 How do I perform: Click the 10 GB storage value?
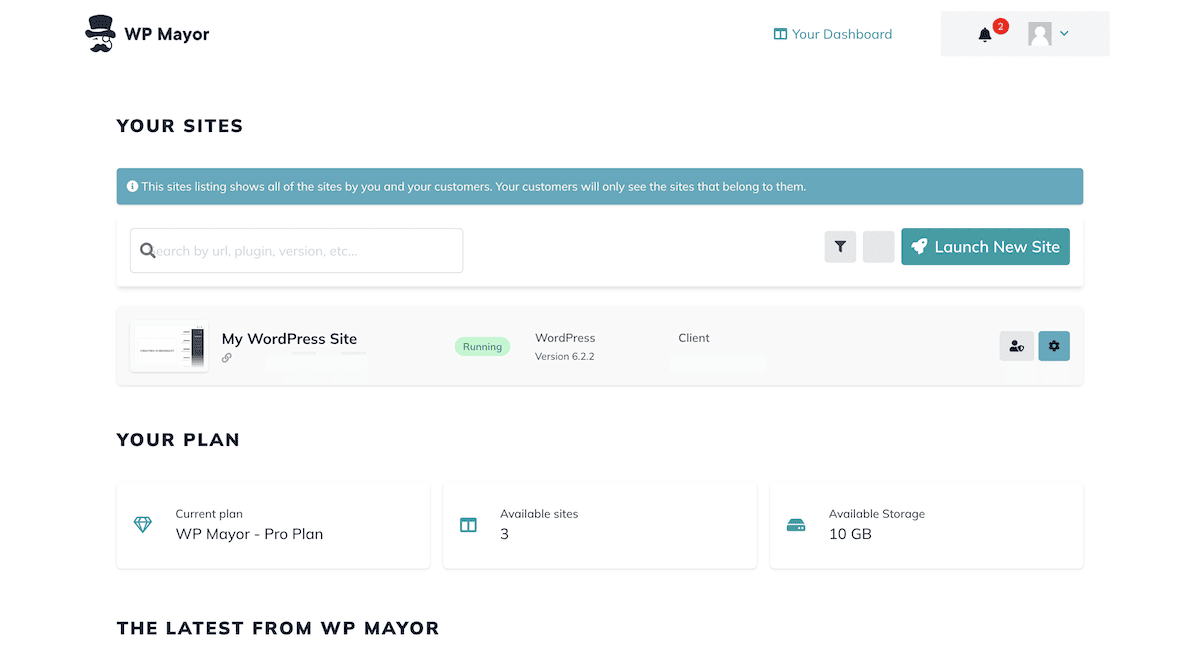coord(850,534)
